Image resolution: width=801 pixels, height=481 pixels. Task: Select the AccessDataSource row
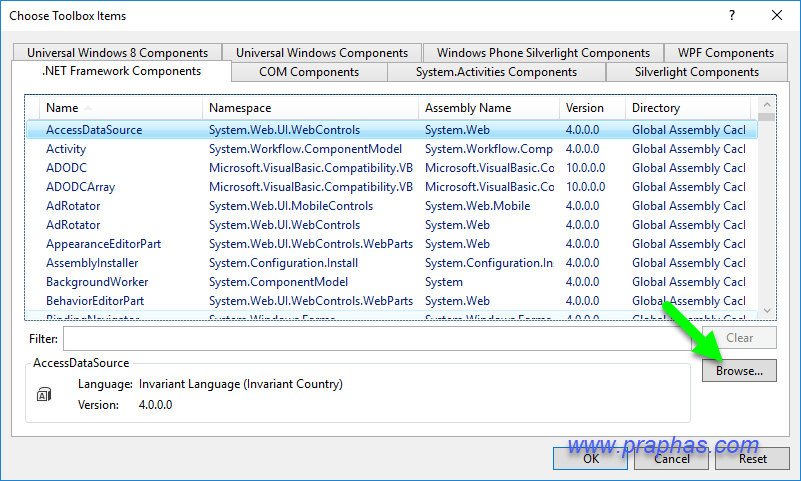pos(392,130)
